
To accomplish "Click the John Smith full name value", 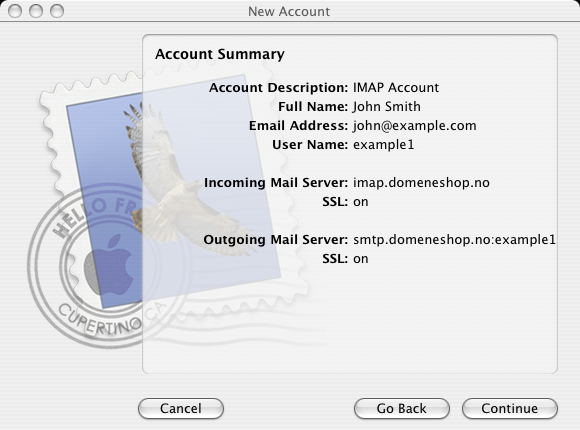I will click(x=387, y=107).
